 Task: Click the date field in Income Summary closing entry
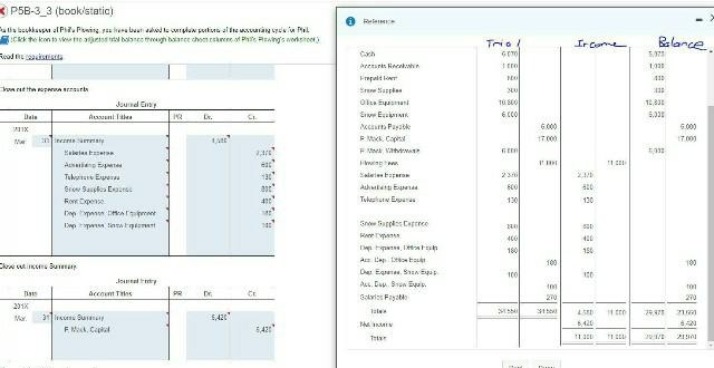[x=41, y=317]
